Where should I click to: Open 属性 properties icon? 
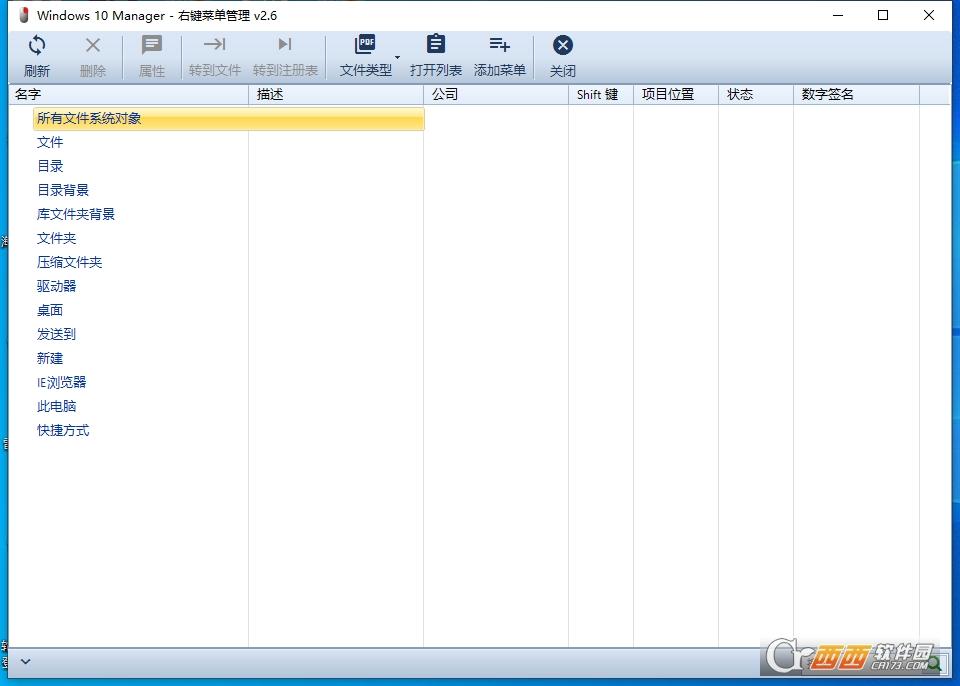(x=152, y=45)
